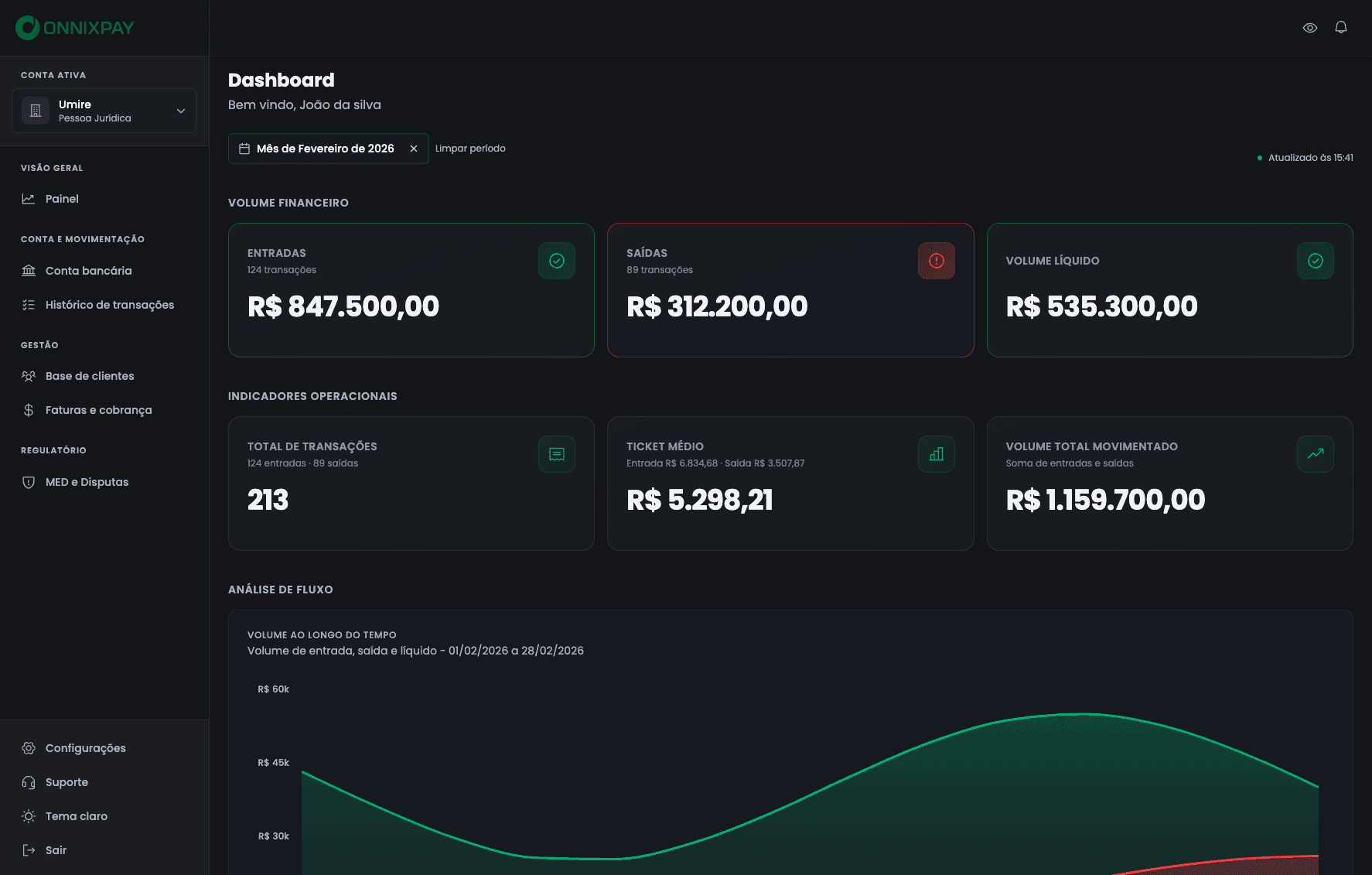Click the dollar icon beside Faturas e cobrança
The width and height of the screenshot is (1372, 875).
[x=29, y=410]
